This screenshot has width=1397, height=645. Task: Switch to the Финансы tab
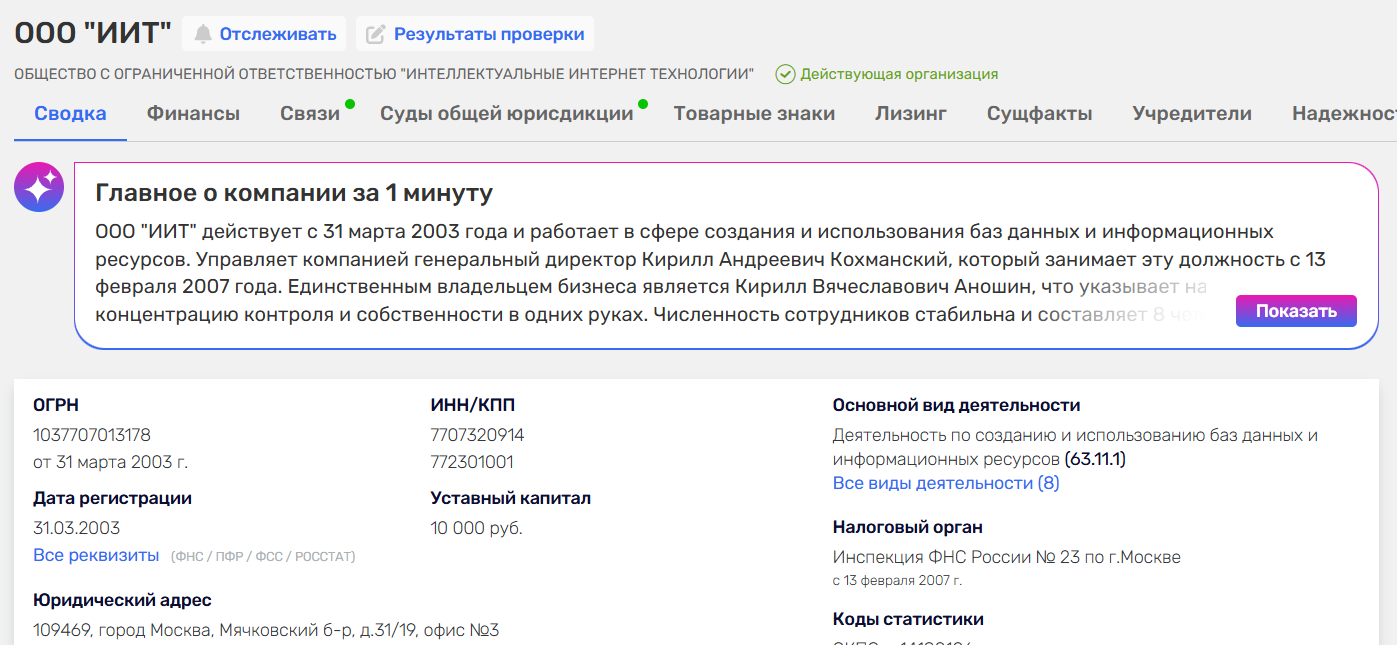click(x=193, y=113)
